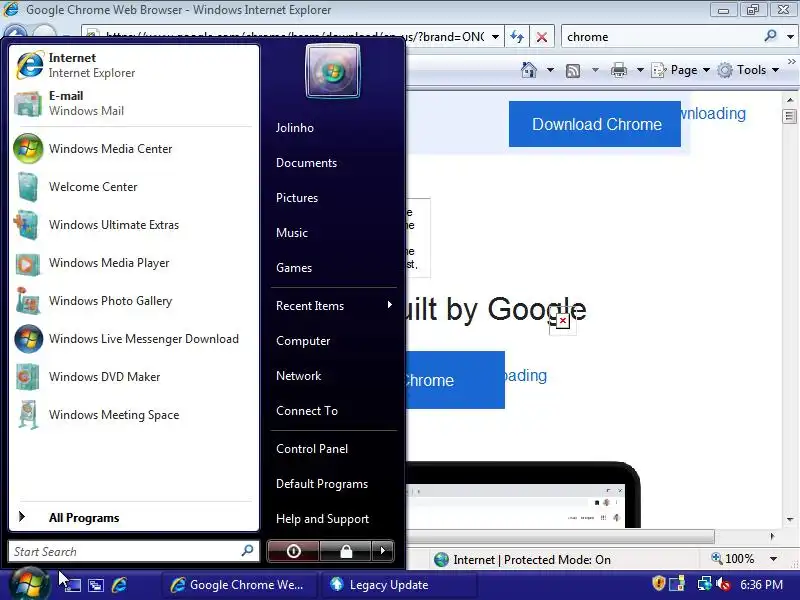Open Windows Ultimate Extras
The width and height of the screenshot is (800, 600).
pos(134,224)
